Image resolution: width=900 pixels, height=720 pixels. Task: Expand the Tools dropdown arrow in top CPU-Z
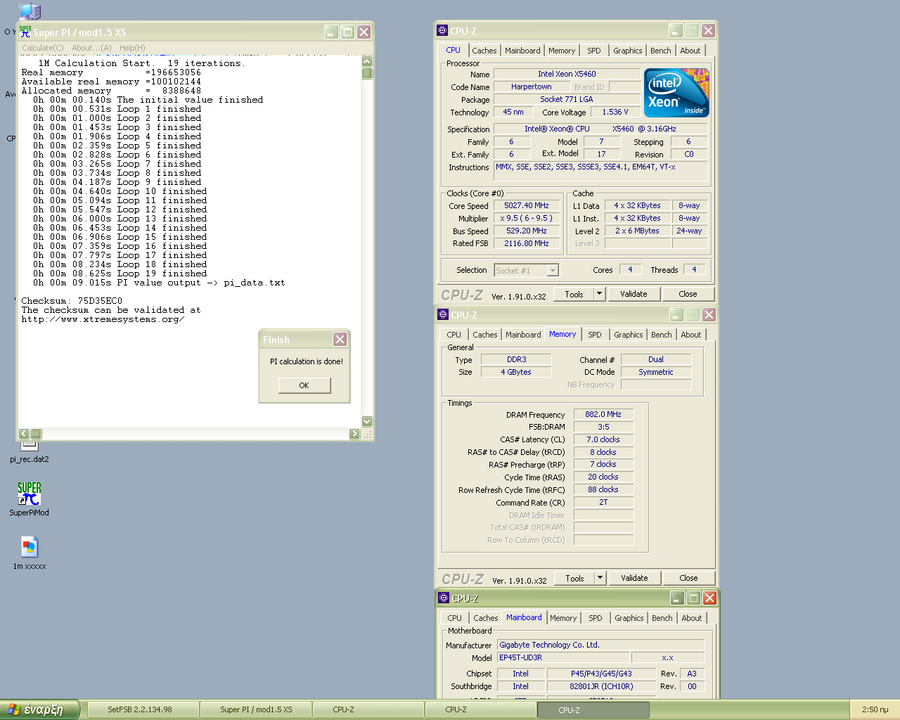[x=599, y=294]
